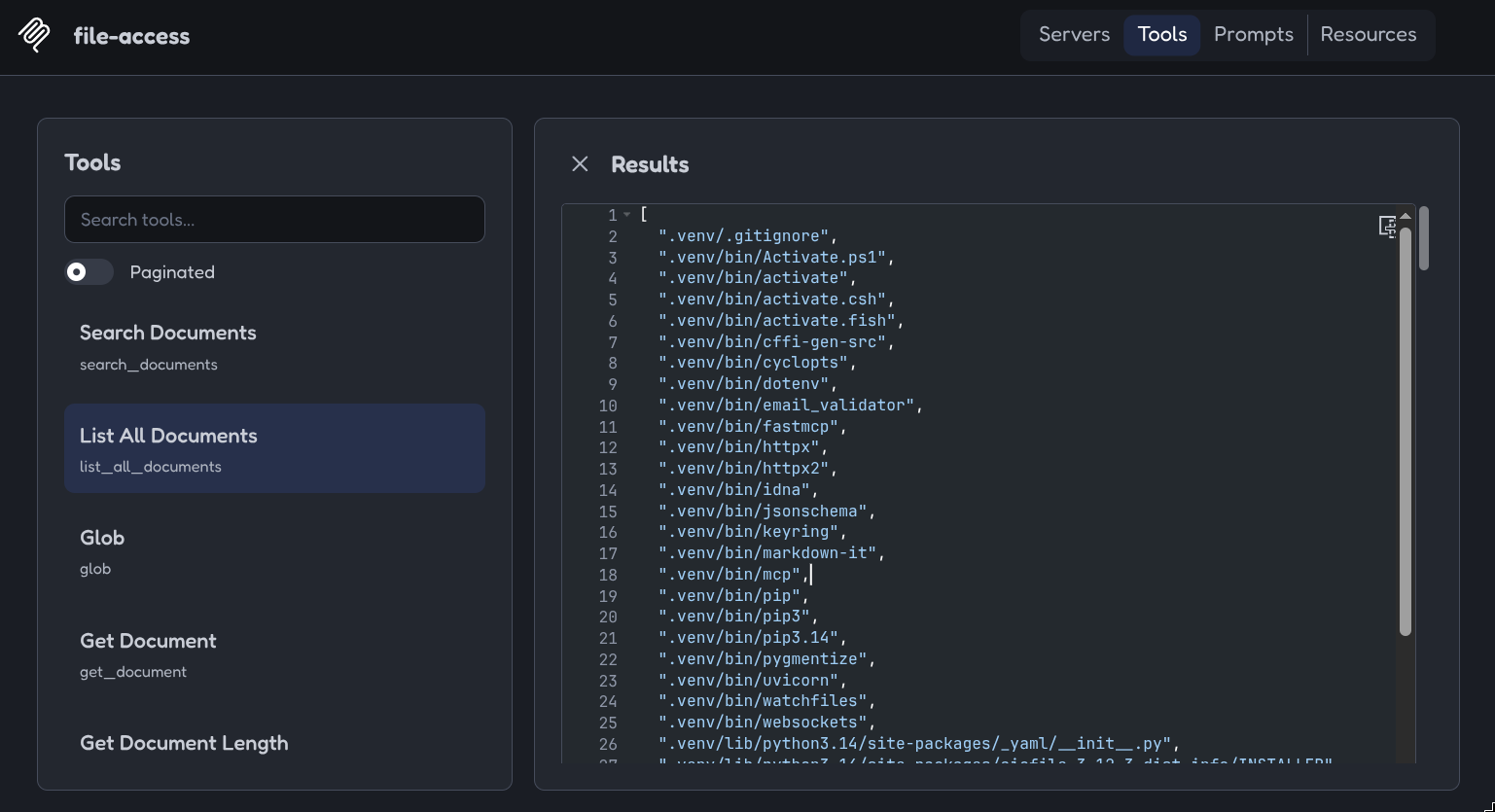The image size is (1495, 812).
Task: Open the Prompts tab
Action: (x=1254, y=35)
